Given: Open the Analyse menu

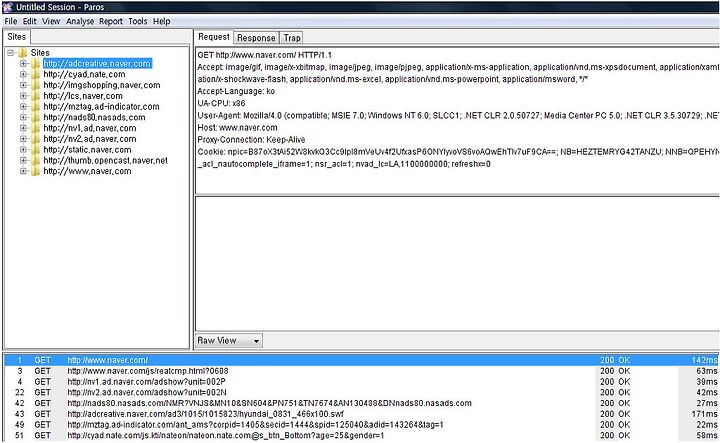Looking at the screenshot, I should pos(80,21).
